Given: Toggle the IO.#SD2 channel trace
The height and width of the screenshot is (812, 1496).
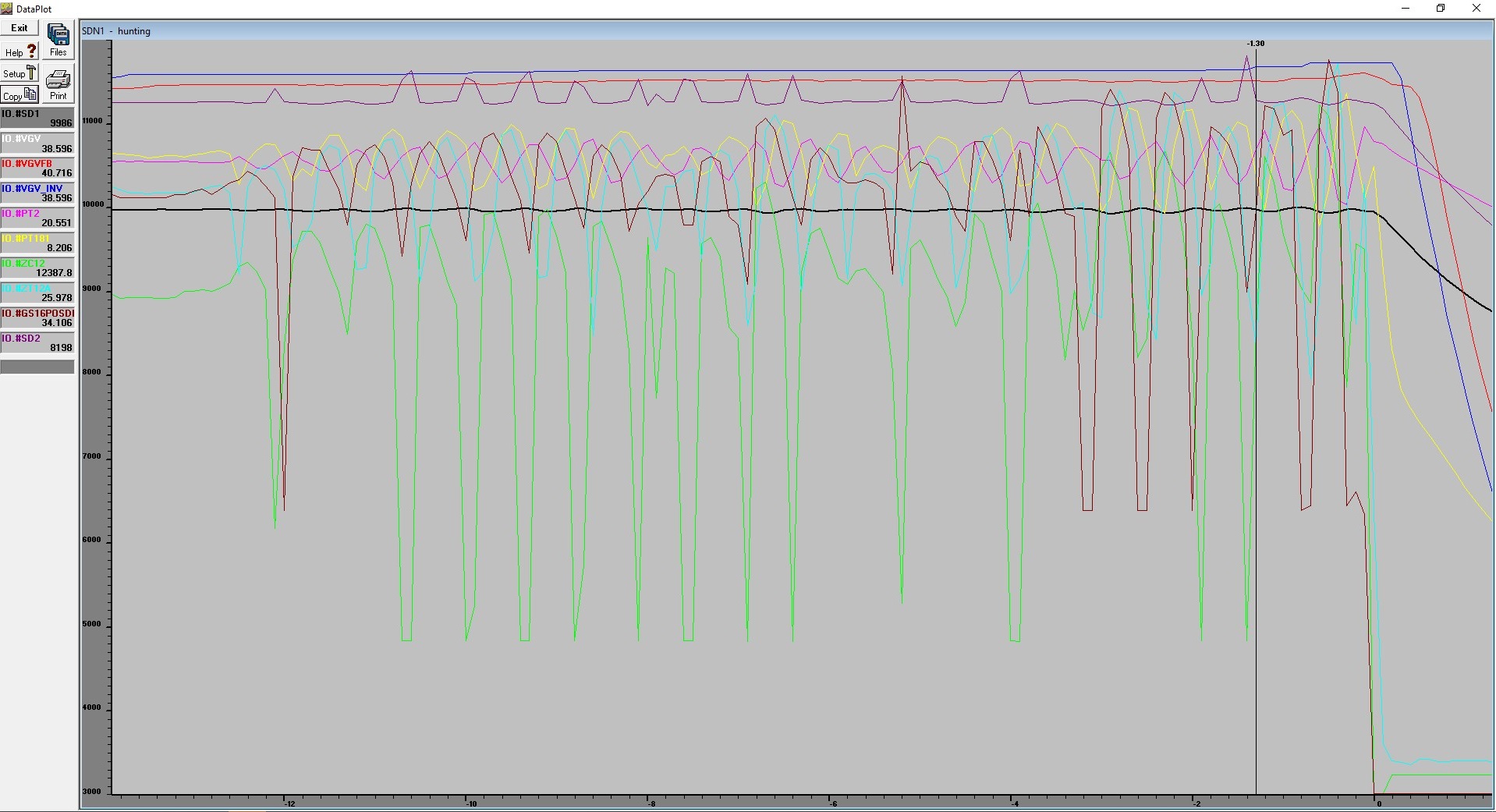Looking at the screenshot, I should pos(37,342).
